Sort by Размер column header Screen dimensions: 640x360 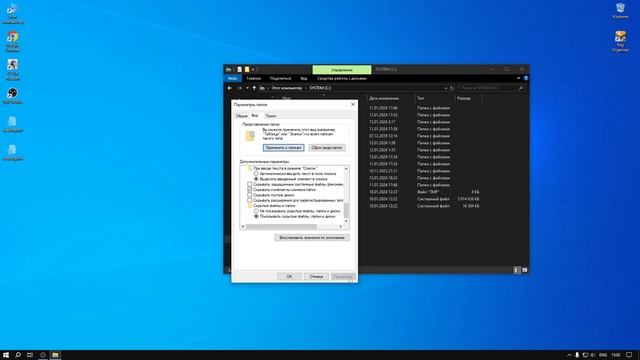[x=464, y=98]
